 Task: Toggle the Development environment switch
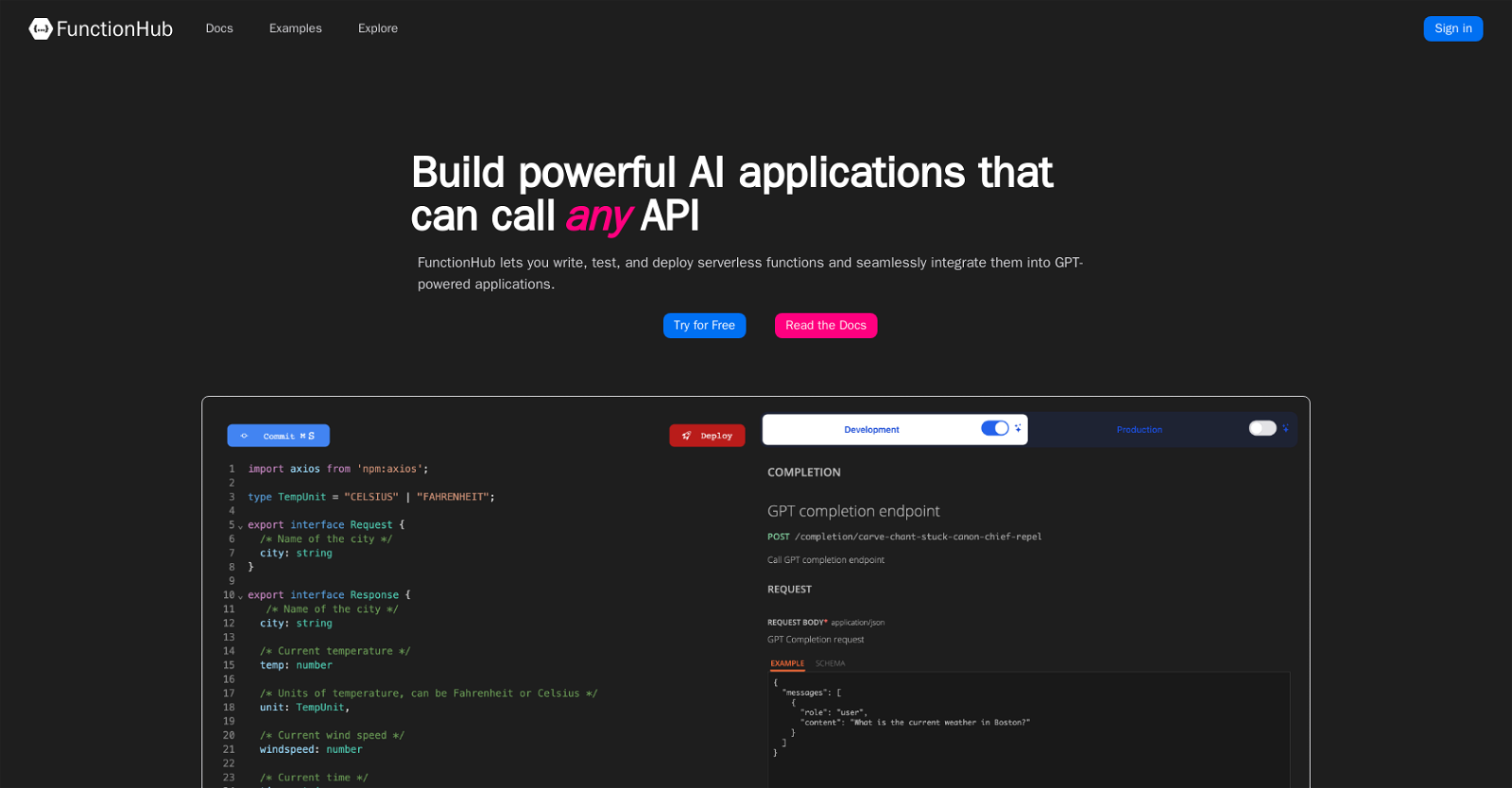[x=995, y=428]
